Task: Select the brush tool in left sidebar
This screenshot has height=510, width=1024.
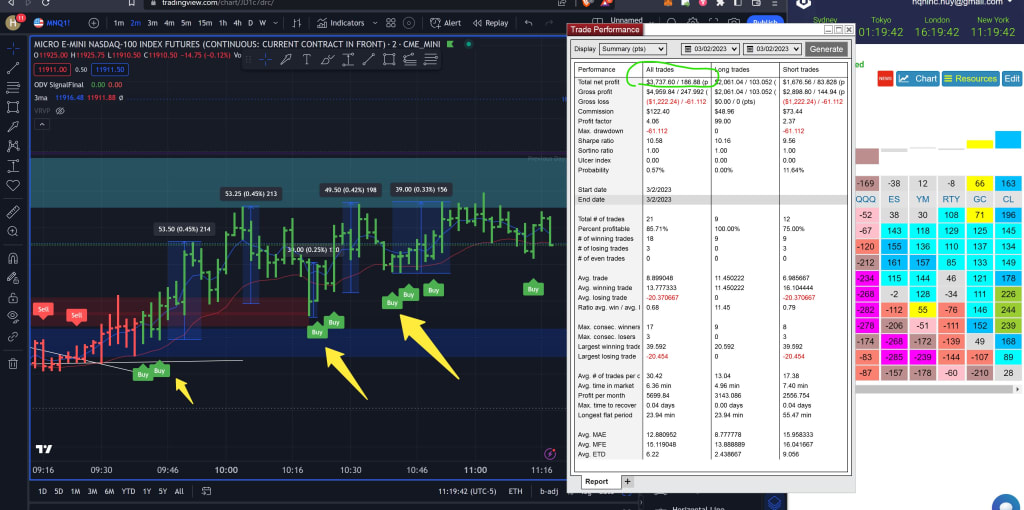Action: tap(13, 126)
